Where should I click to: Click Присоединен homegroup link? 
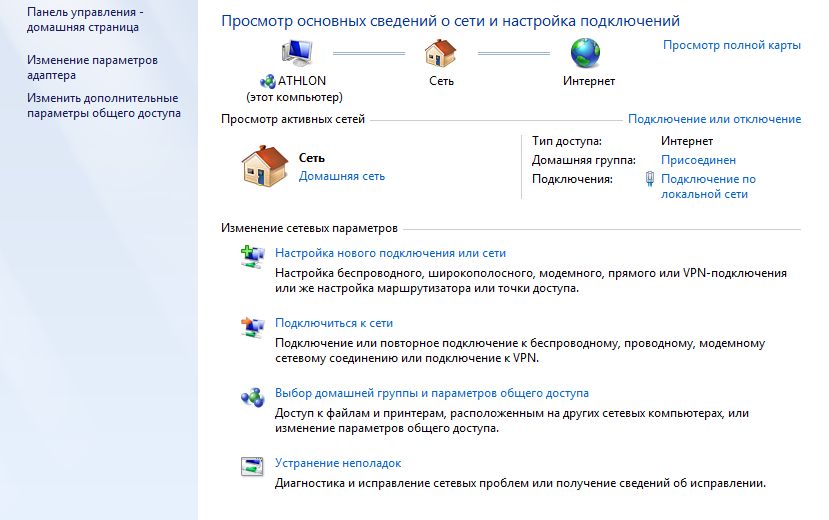pos(698,160)
